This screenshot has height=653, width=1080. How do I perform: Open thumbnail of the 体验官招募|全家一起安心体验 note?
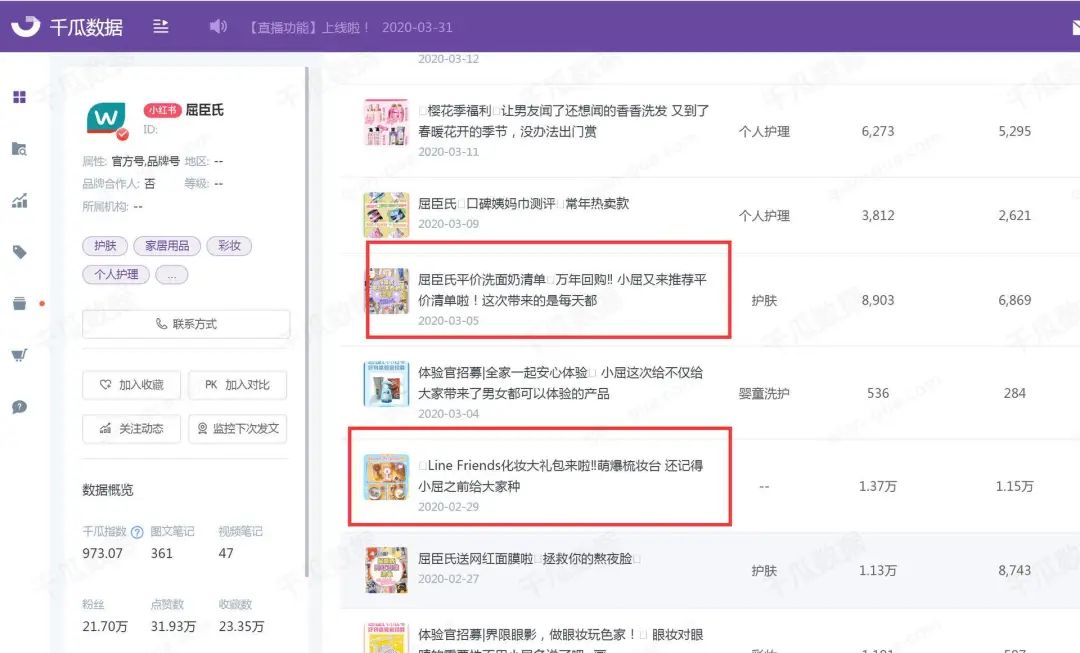coord(386,384)
